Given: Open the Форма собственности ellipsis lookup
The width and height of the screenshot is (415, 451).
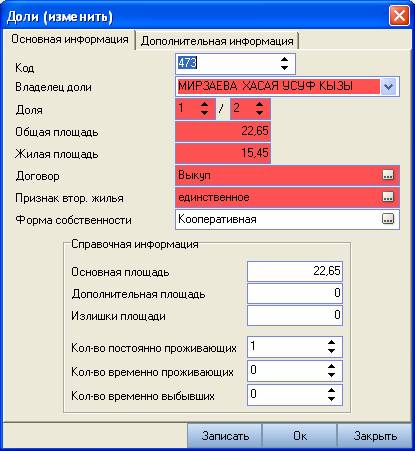Looking at the screenshot, I should tap(388, 219).
